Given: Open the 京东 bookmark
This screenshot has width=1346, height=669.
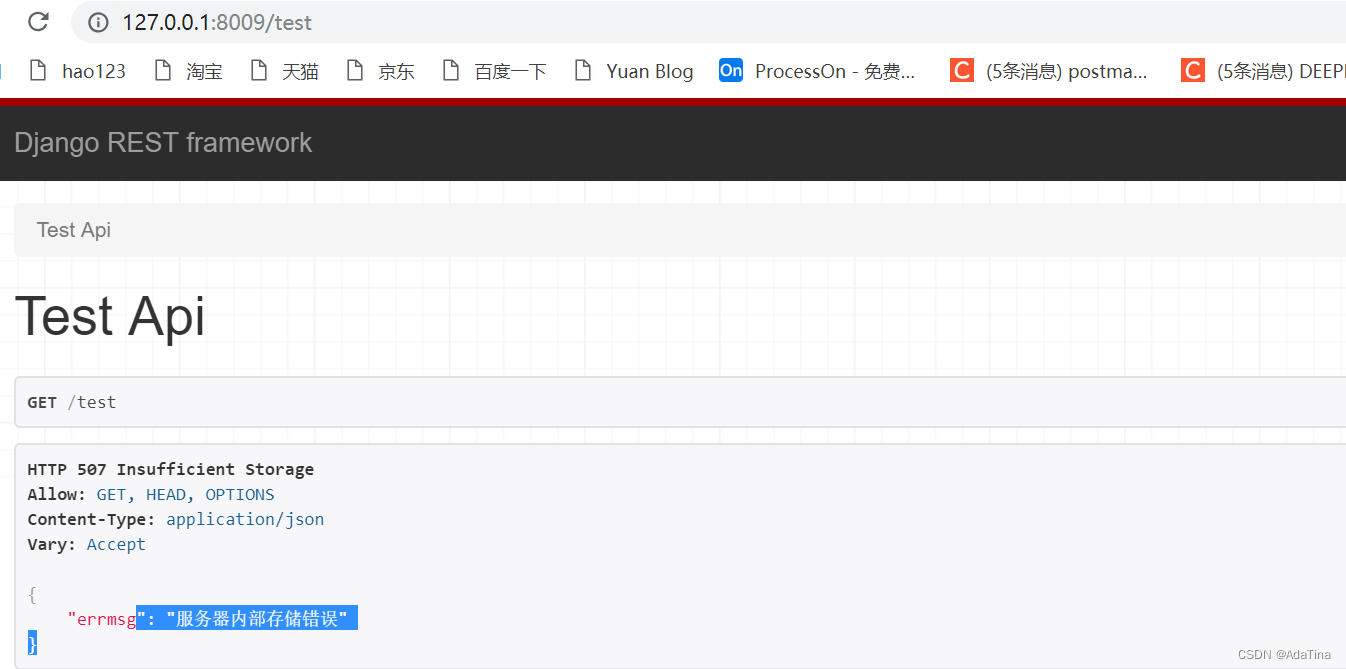Looking at the screenshot, I should coord(380,71).
